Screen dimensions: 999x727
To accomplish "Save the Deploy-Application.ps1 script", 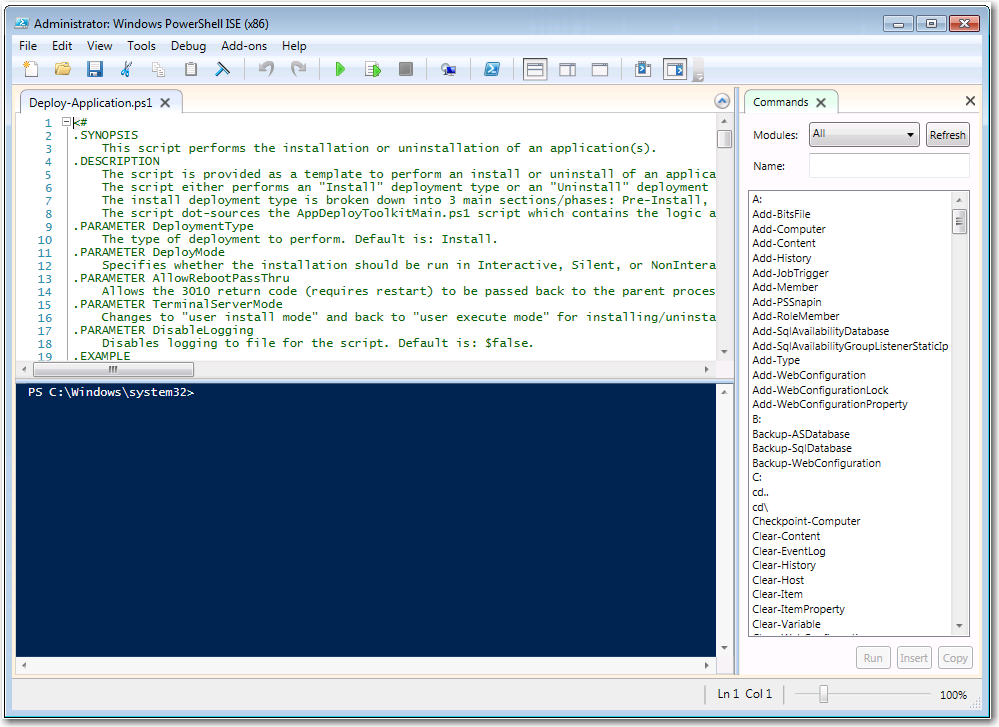I will [93, 69].
